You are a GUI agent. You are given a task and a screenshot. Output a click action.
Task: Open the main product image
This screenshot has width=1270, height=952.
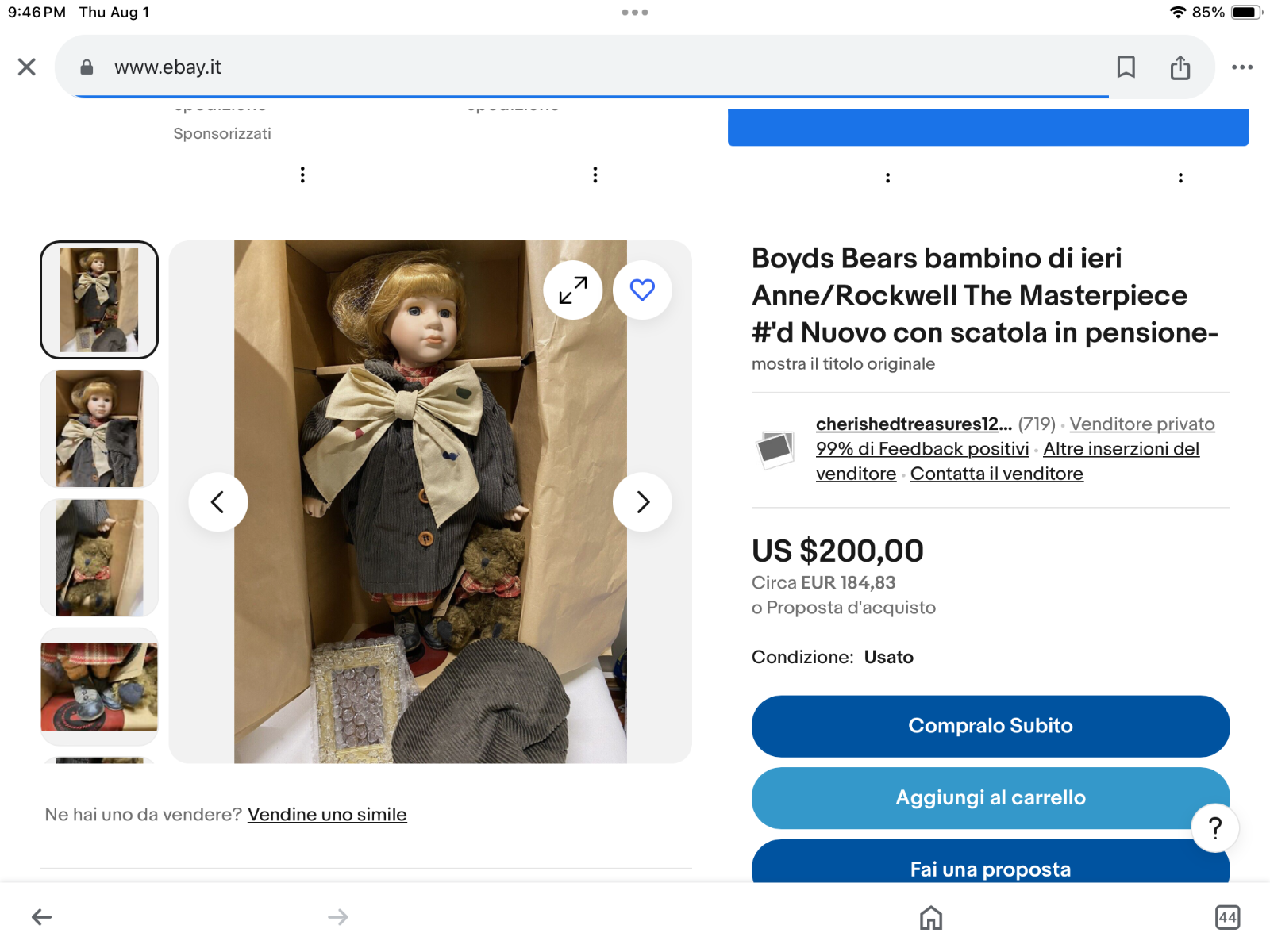(x=430, y=502)
